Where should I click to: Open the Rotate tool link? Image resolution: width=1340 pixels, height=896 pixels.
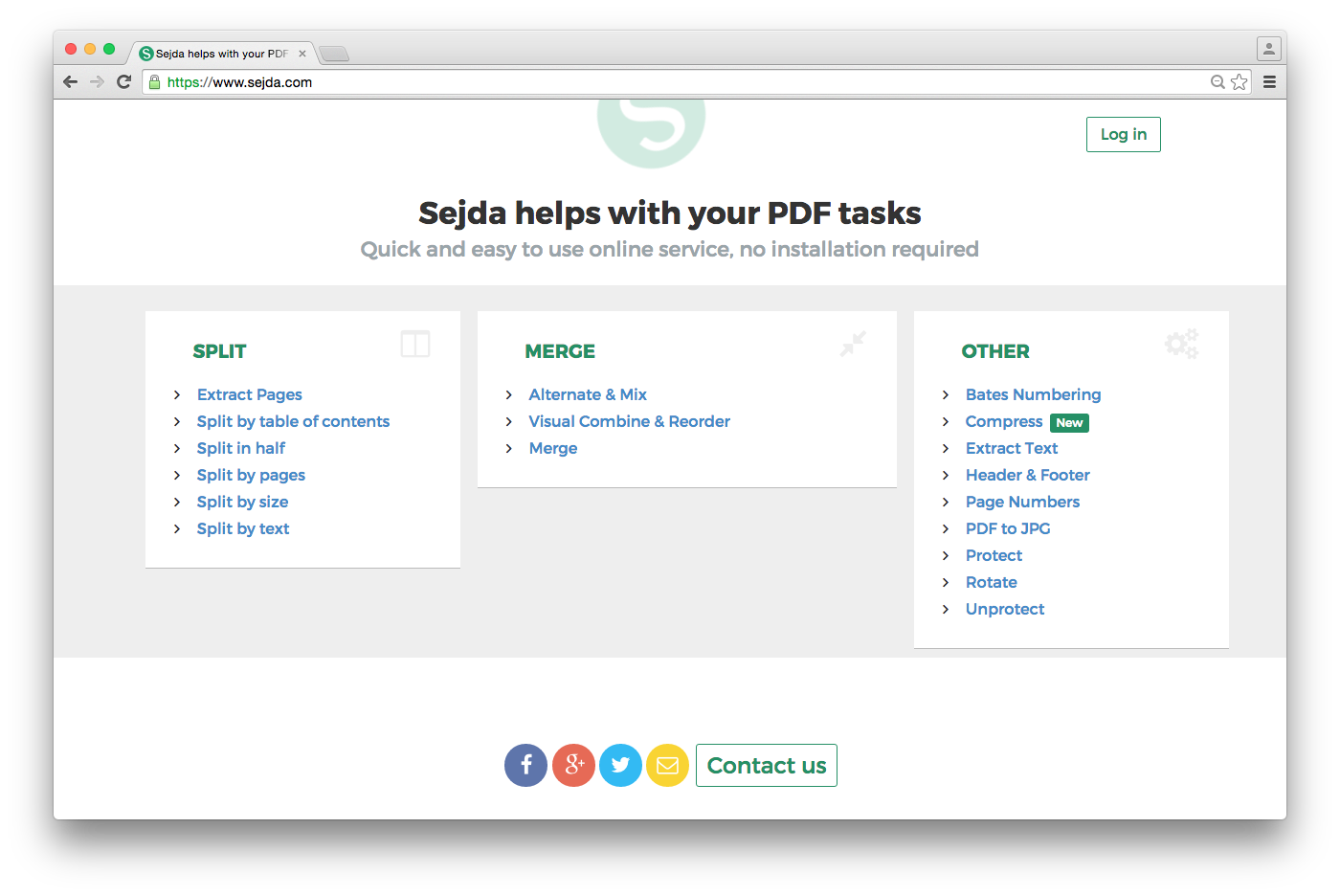point(992,582)
